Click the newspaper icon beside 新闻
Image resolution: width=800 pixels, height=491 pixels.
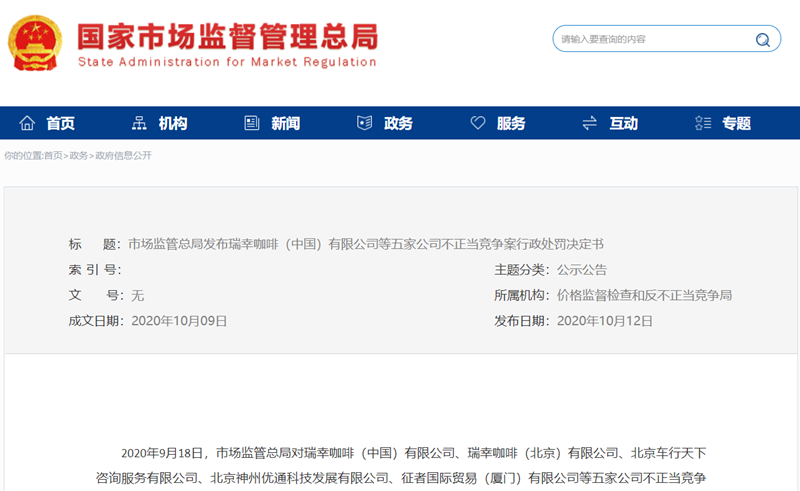pos(252,123)
